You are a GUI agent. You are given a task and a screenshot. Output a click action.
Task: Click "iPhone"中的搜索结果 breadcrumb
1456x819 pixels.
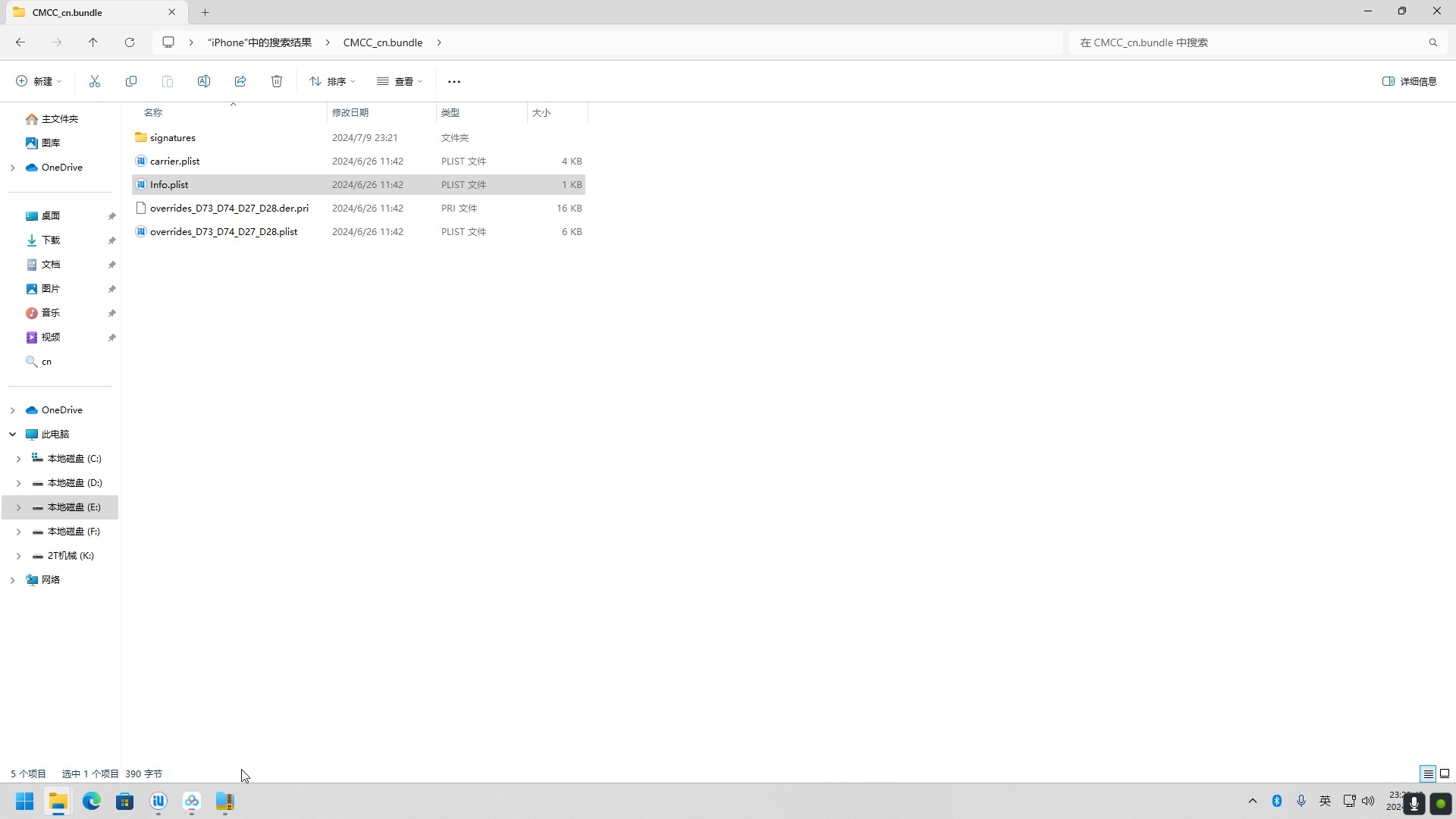coord(259,42)
